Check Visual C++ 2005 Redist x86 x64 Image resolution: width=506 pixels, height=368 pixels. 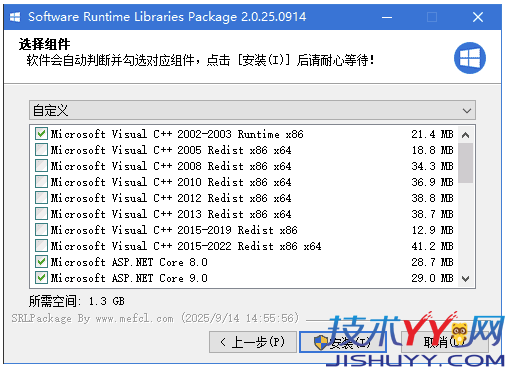tap(41, 150)
